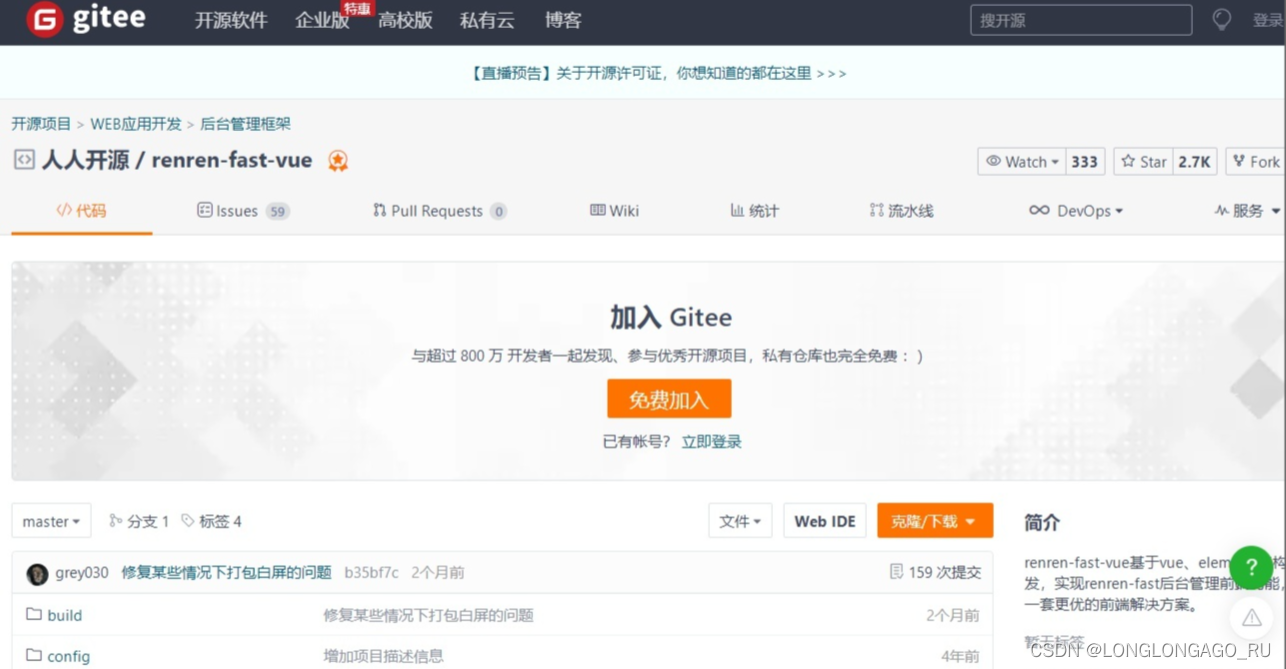This screenshot has width=1286, height=669.
Task: Open 企业版 in the top navigation
Action: point(322,20)
